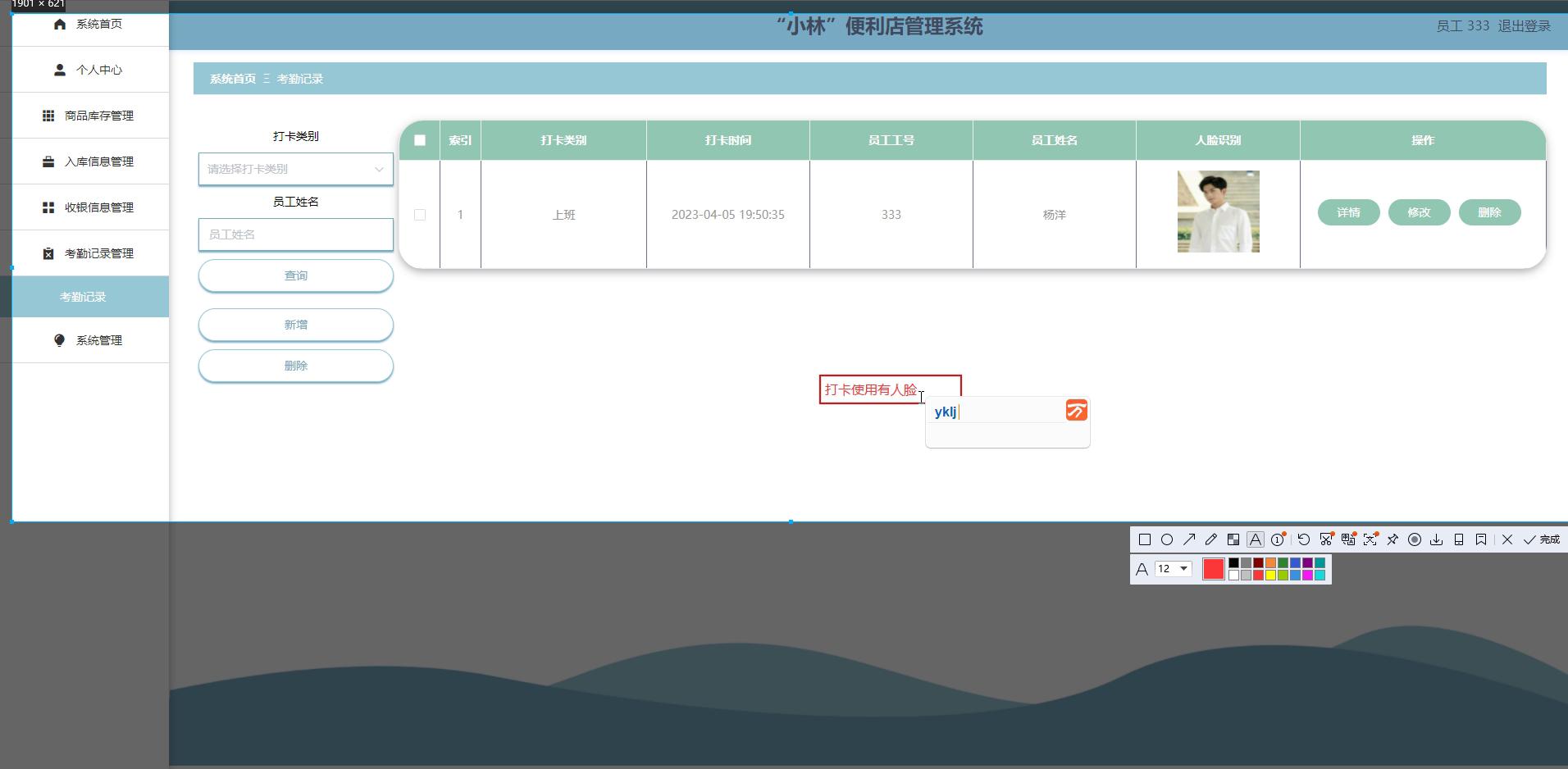The height and width of the screenshot is (769, 1568).
Task: Click 修改 button for 杨洋 record
Action: coord(1419,212)
